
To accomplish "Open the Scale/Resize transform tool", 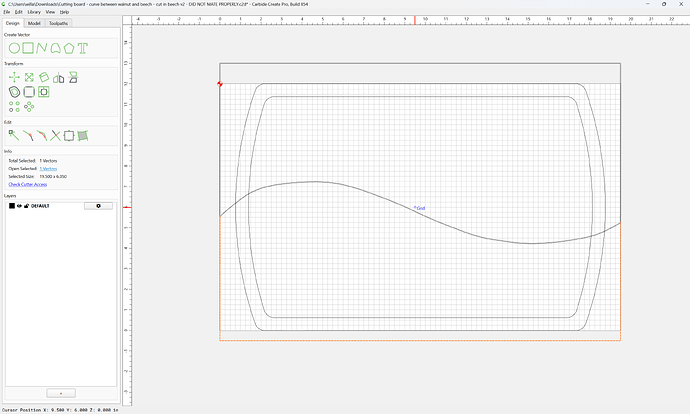I will click(29, 77).
